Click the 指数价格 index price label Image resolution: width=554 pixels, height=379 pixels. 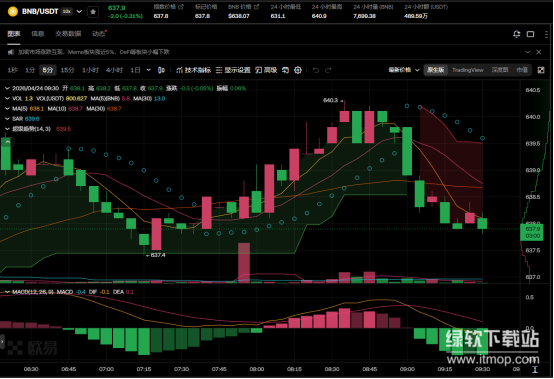click(x=165, y=7)
